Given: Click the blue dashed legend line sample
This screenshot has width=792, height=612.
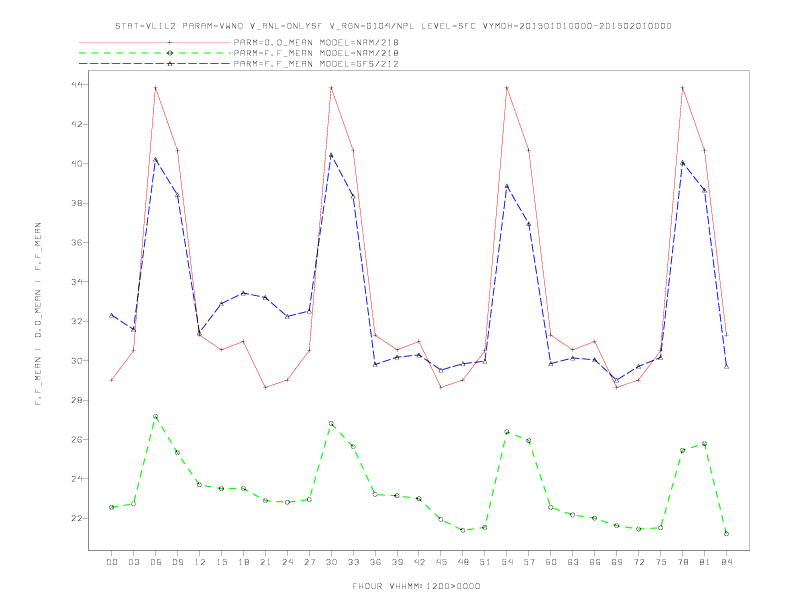Looking at the screenshot, I should click(155, 64).
